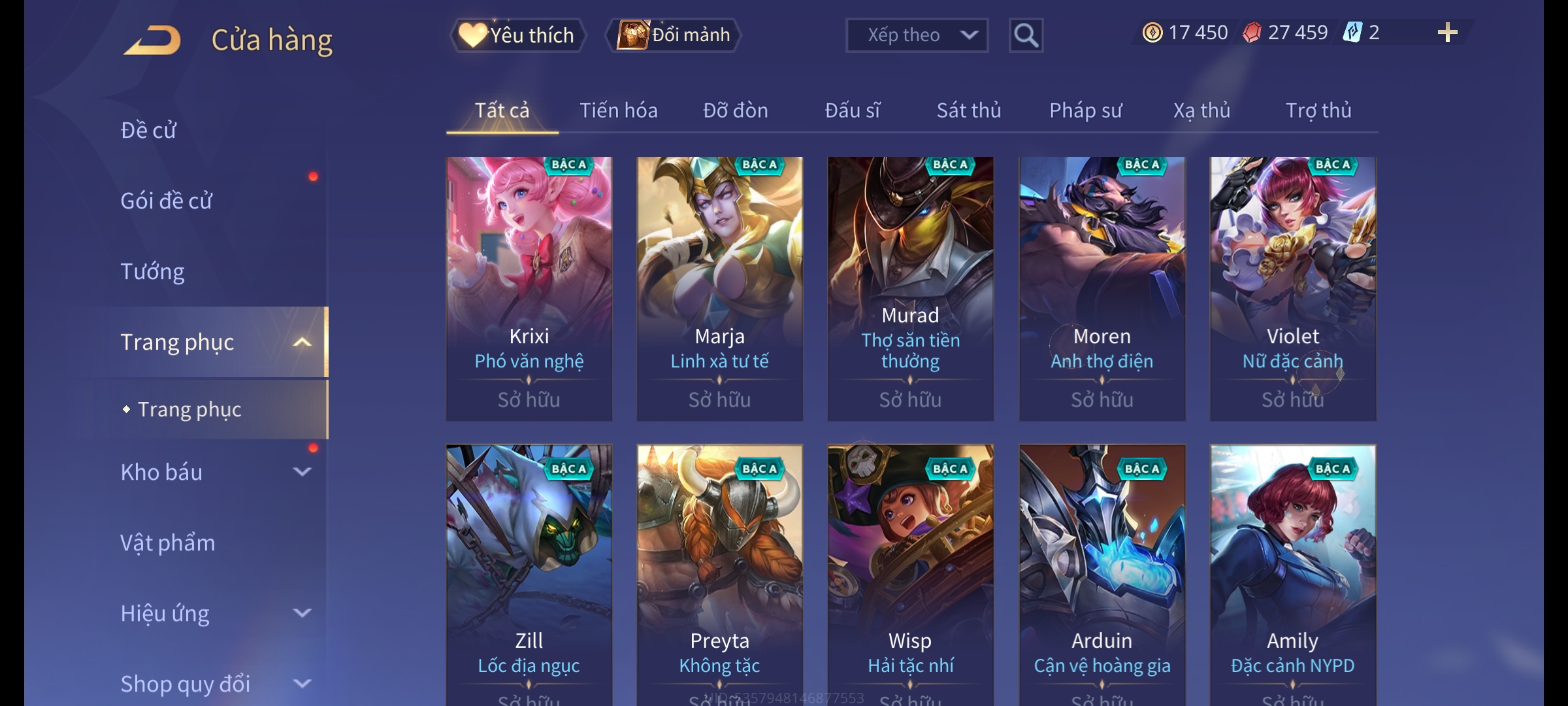This screenshot has height=706, width=1568.
Task: Tap the plus icon to add currency
Action: click(1448, 32)
